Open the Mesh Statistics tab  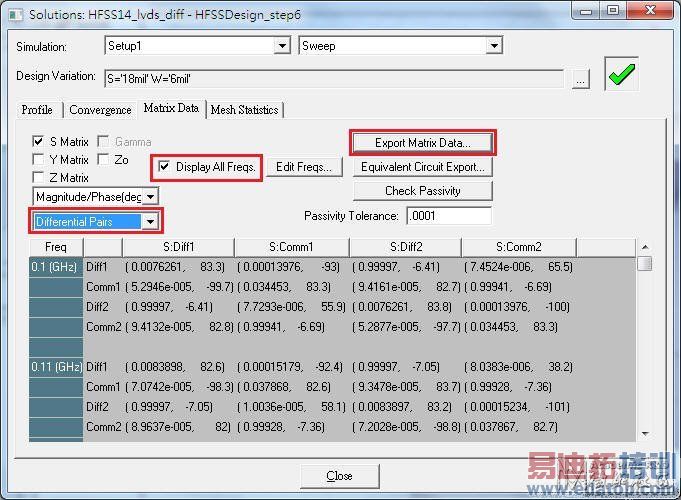245,109
